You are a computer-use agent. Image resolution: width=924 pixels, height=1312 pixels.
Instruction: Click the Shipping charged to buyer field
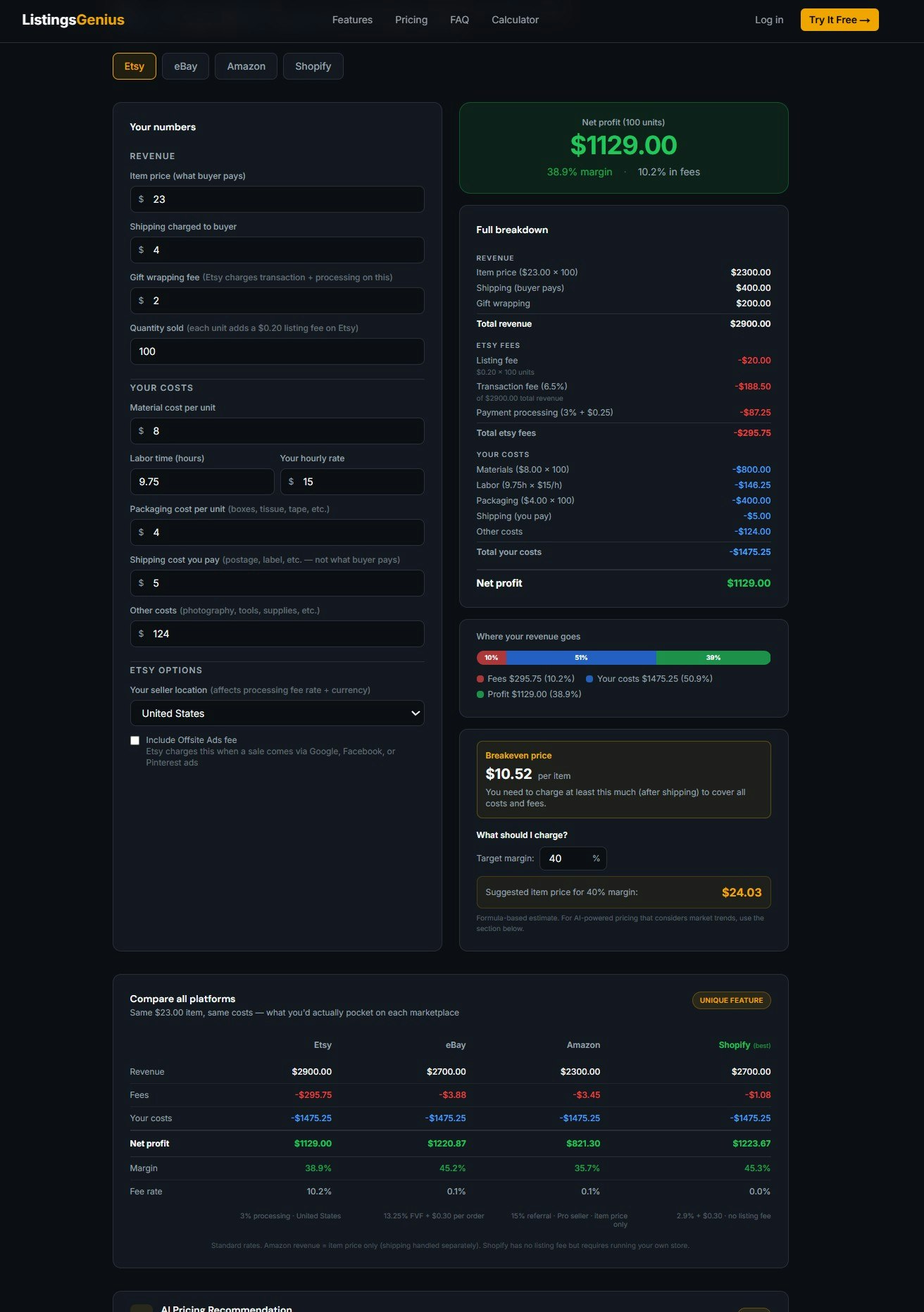(x=277, y=250)
